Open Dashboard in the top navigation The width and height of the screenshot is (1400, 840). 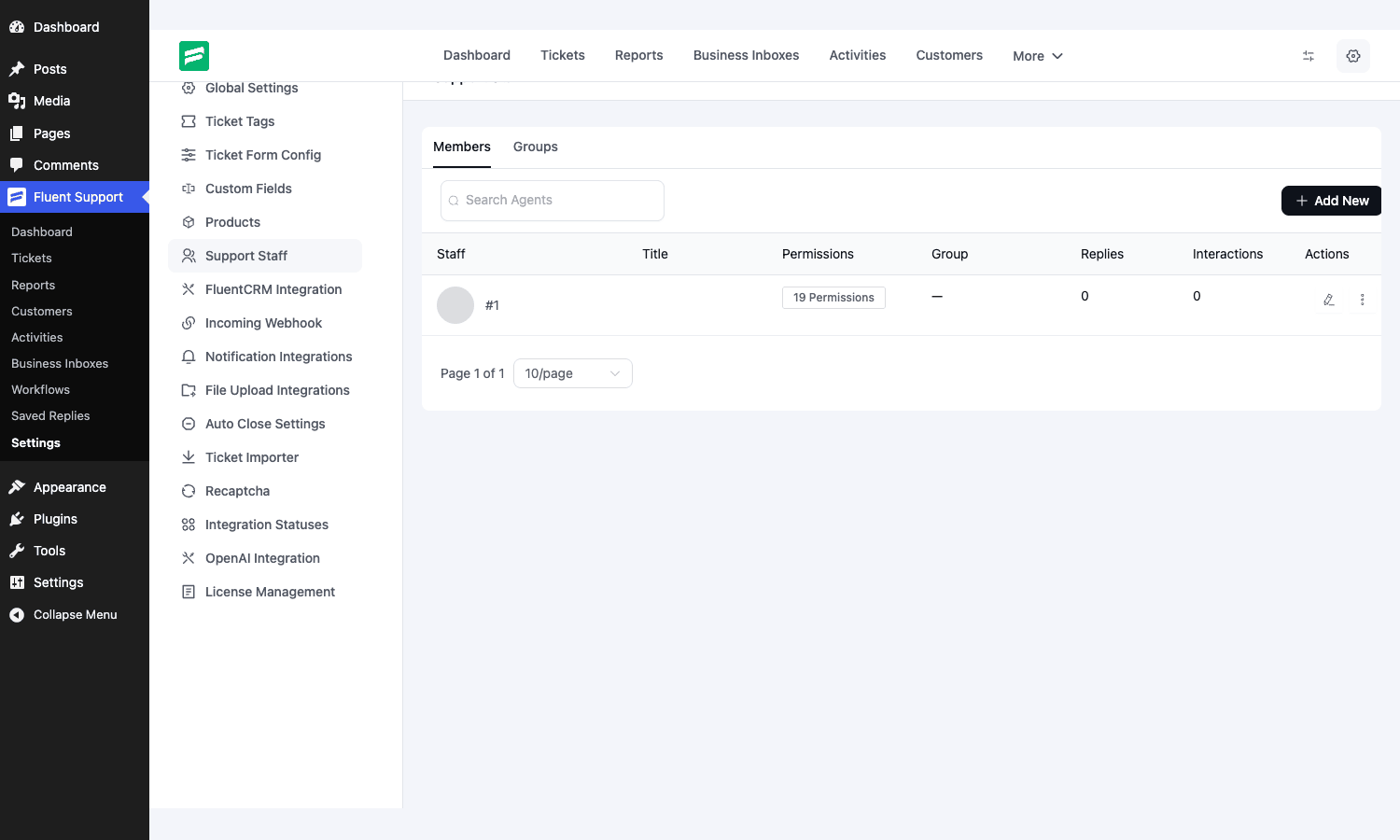click(x=477, y=55)
